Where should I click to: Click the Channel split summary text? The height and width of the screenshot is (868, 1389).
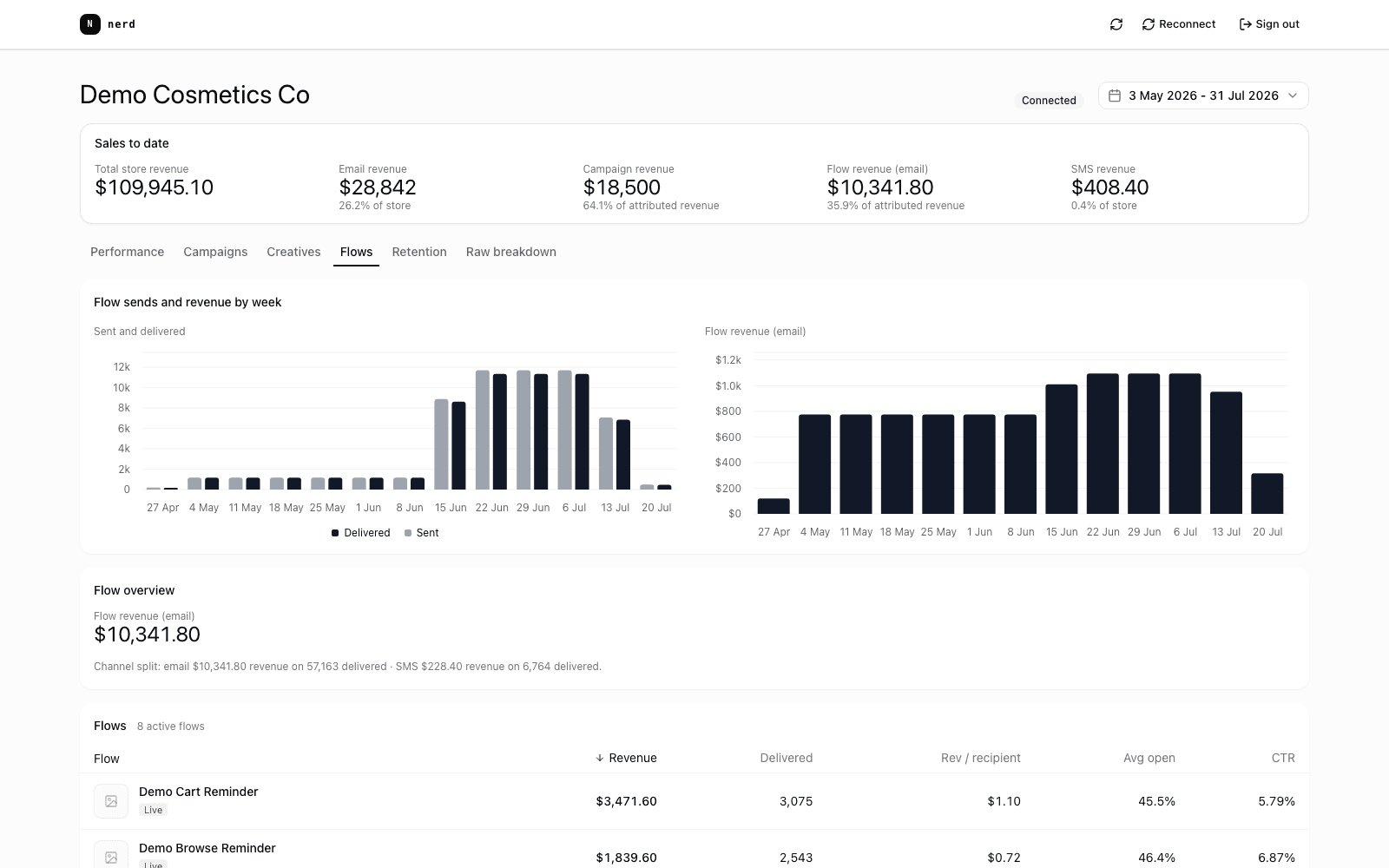pyautogui.click(x=347, y=667)
